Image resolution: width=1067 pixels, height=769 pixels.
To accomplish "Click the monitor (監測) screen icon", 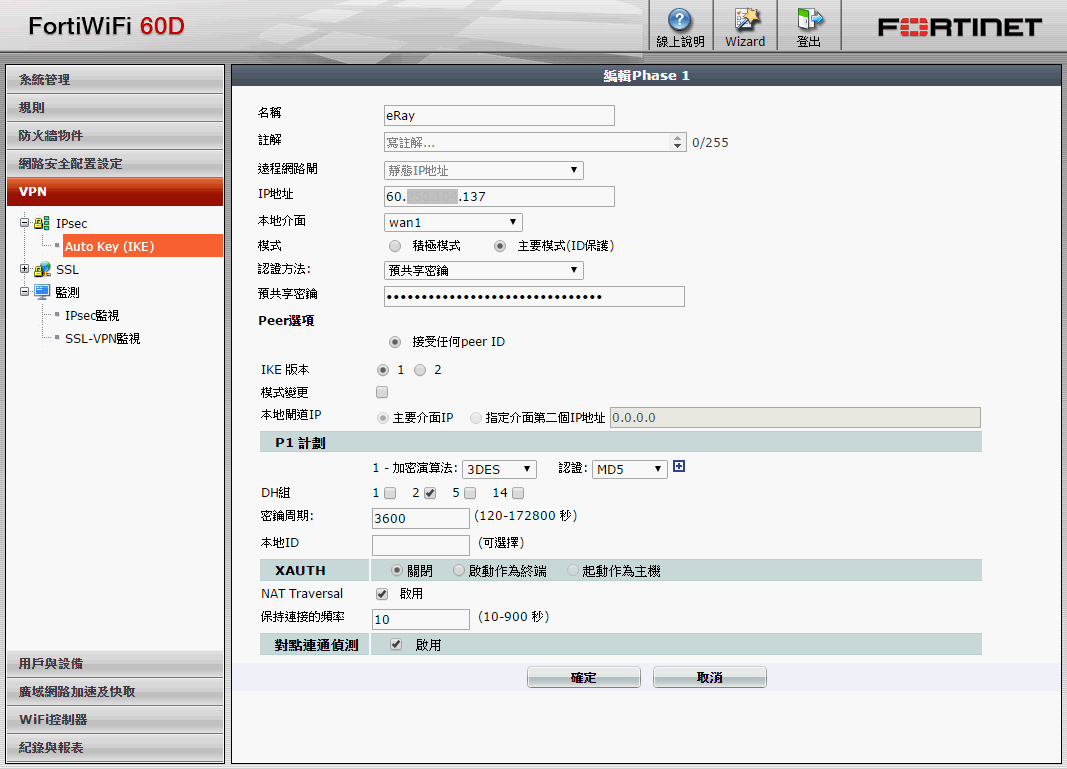I will pyautogui.click(x=42, y=292).
